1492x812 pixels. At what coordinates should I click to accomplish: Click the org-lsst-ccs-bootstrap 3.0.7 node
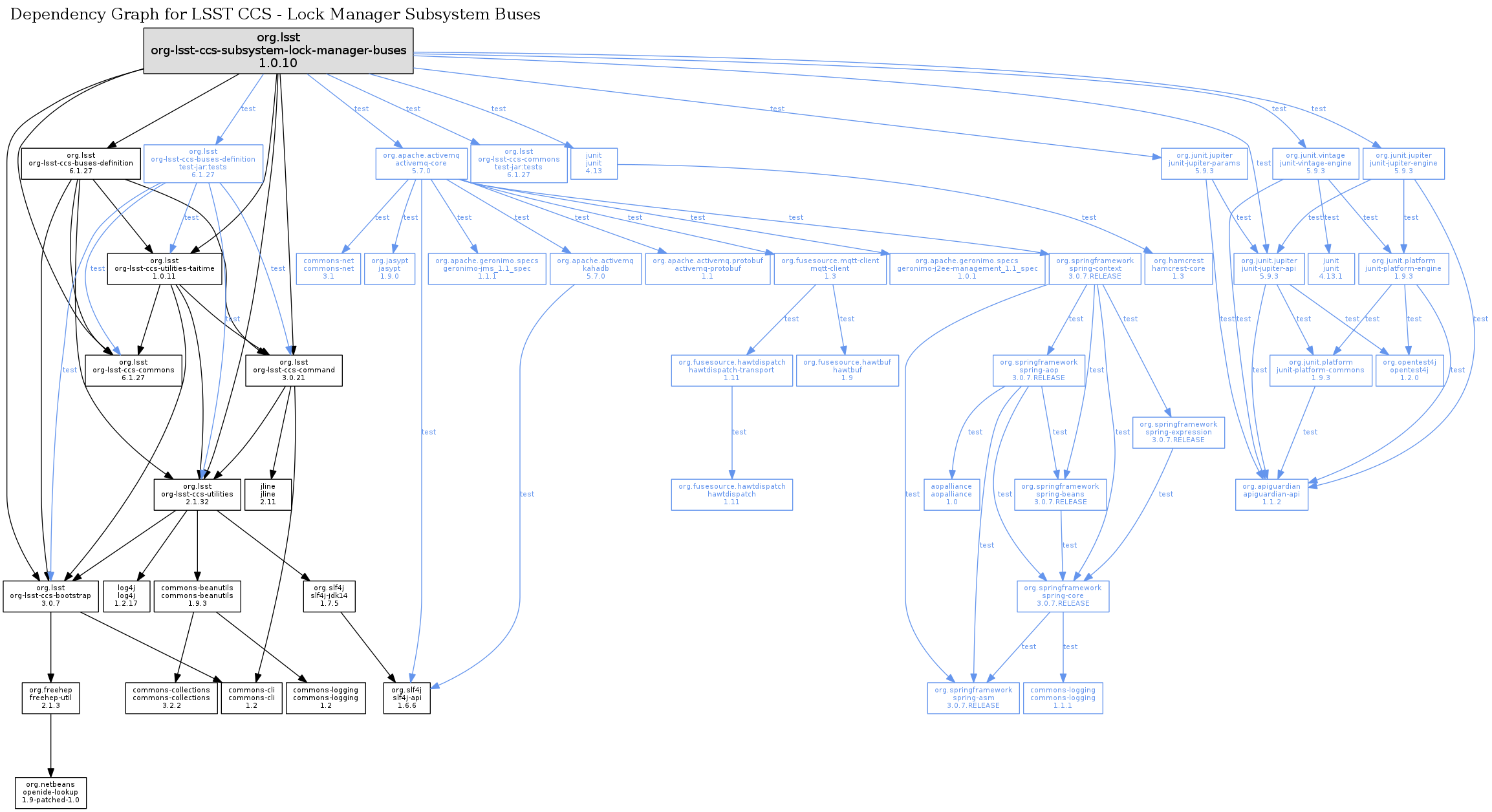pyautogui.click(x=50, y=595)
